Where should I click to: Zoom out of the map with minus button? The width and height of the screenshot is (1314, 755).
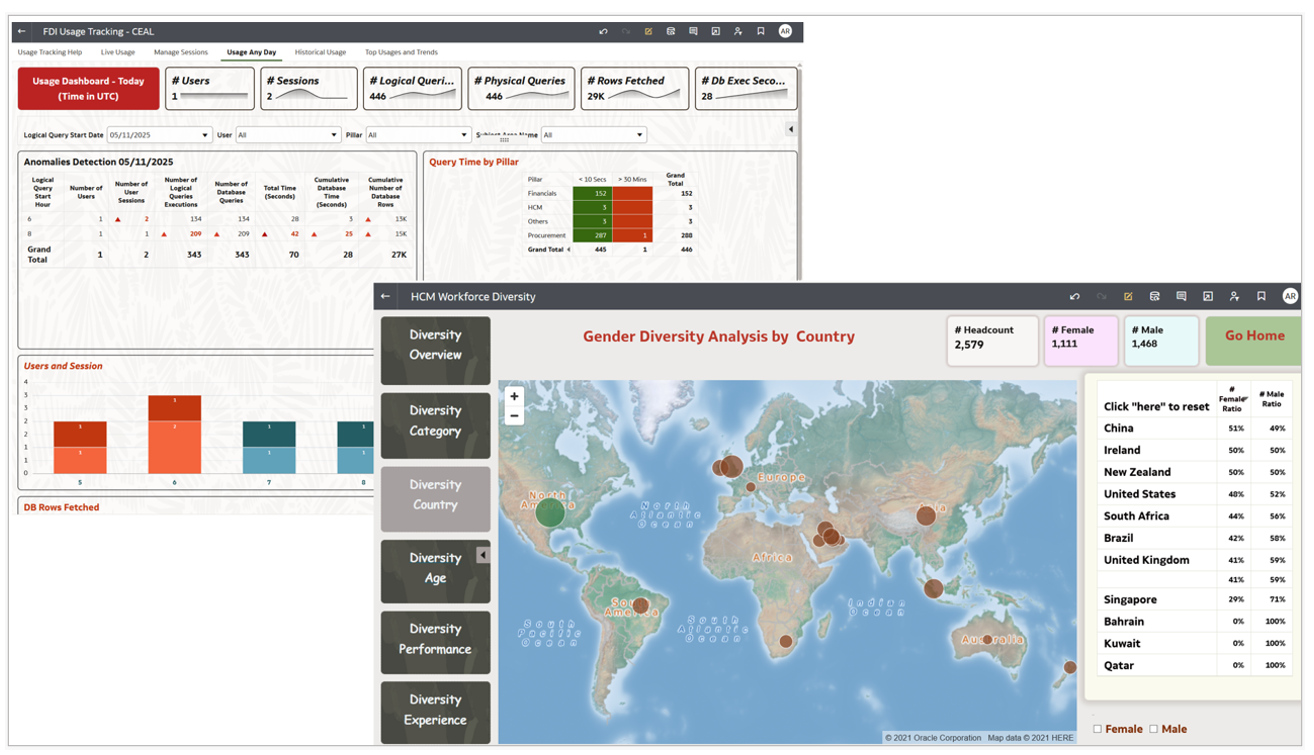(514, 415)
